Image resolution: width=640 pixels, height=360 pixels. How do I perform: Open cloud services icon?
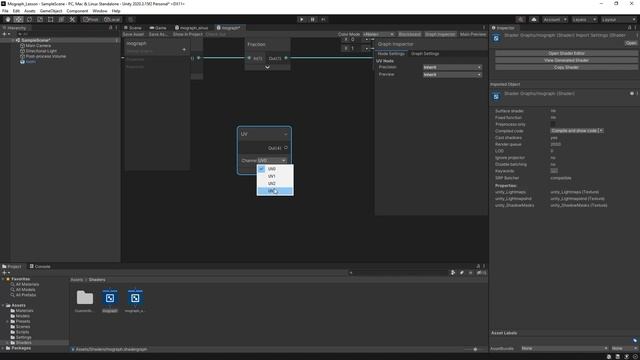tap(534, 20)
